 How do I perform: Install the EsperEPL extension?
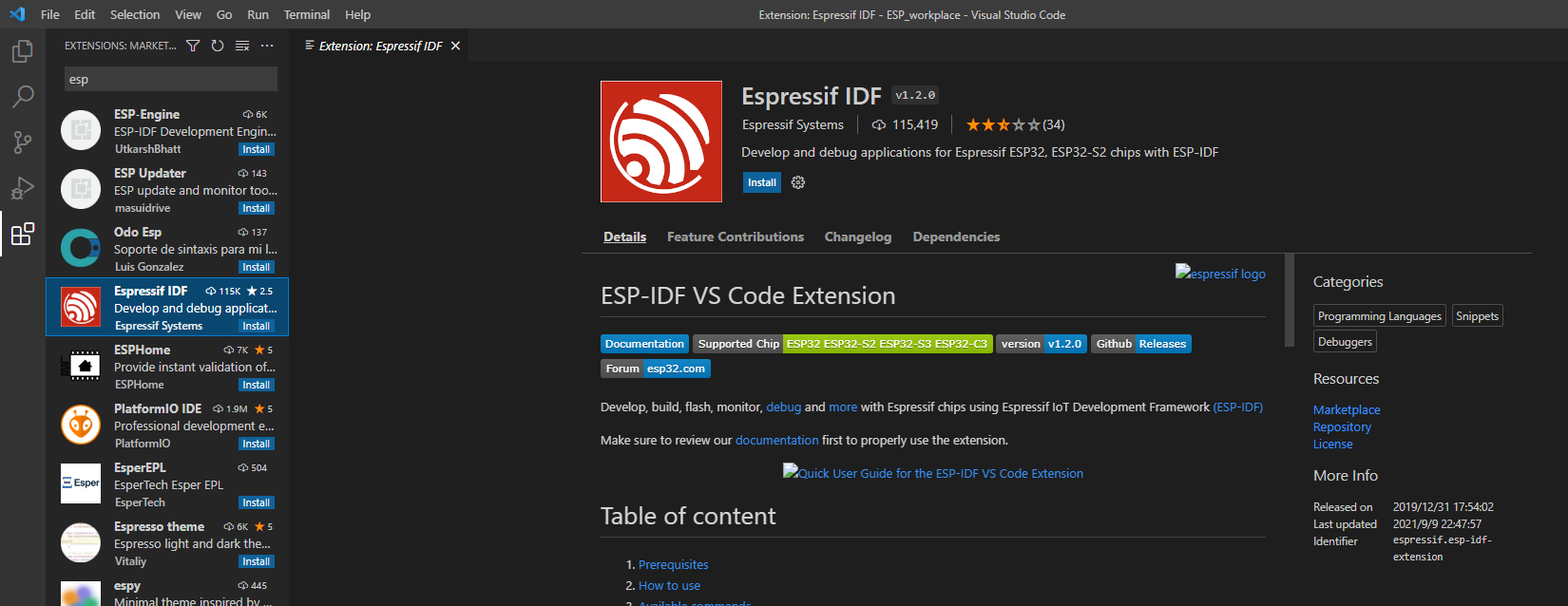tap(257, 502)
